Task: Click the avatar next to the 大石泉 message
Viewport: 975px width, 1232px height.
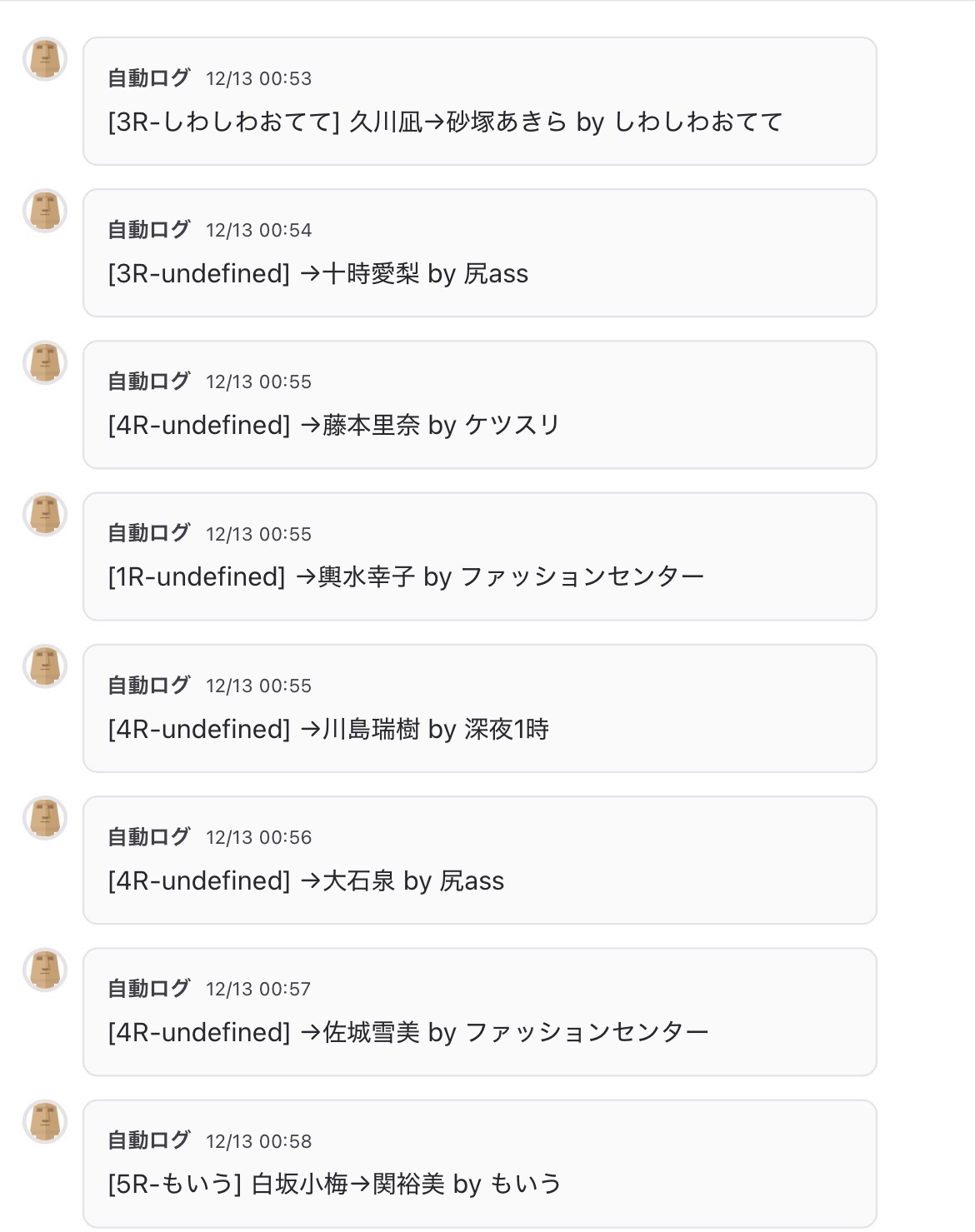Action: pyautogui.click(x=45, y=818)
